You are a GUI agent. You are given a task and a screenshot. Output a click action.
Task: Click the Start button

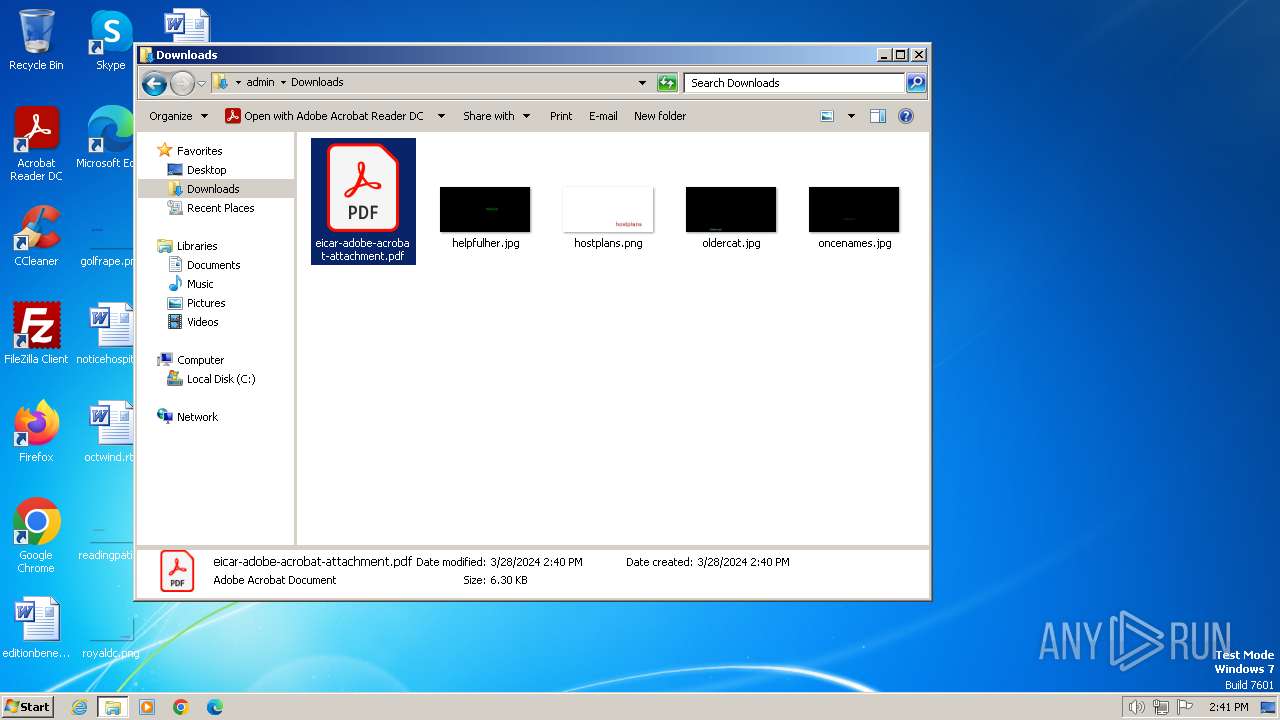click(28, 706)
